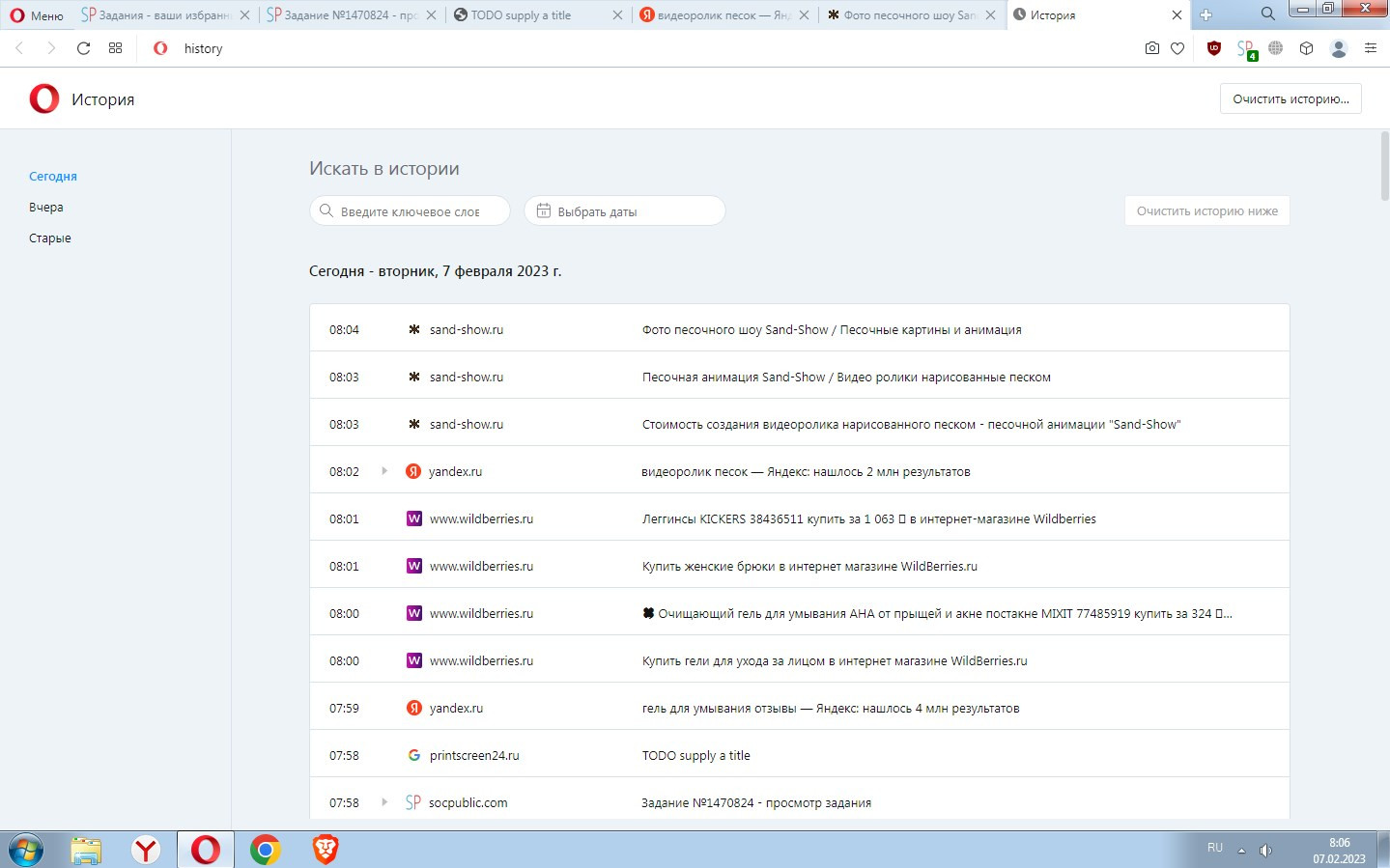Viewport: 1390px width, 868px height.
Task: Click the keyword search field in history
Action: (410, 210)
